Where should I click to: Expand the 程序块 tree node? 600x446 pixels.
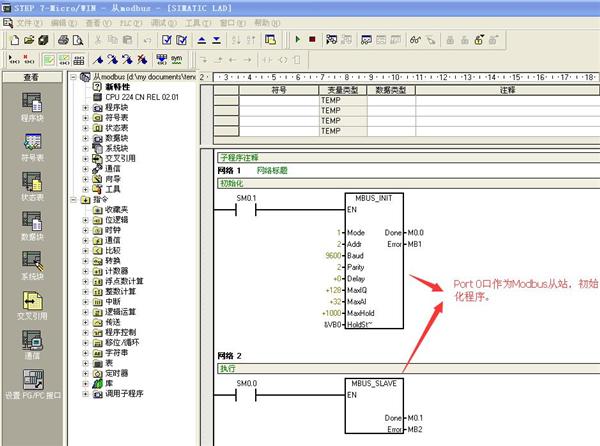85,108
